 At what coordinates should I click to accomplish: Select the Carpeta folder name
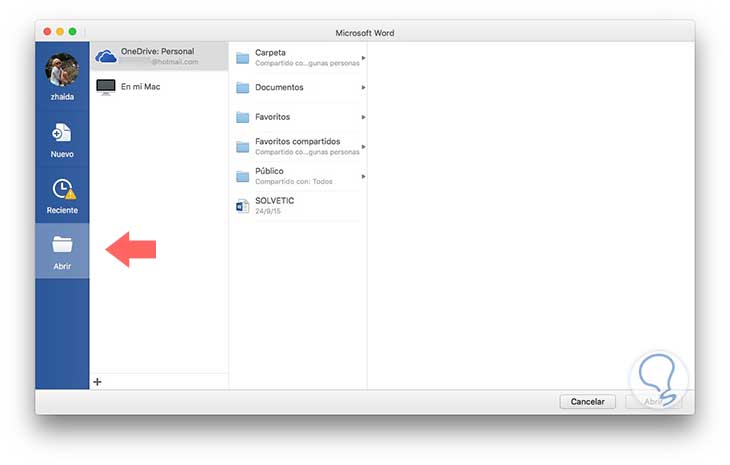(x=270, y=53)
